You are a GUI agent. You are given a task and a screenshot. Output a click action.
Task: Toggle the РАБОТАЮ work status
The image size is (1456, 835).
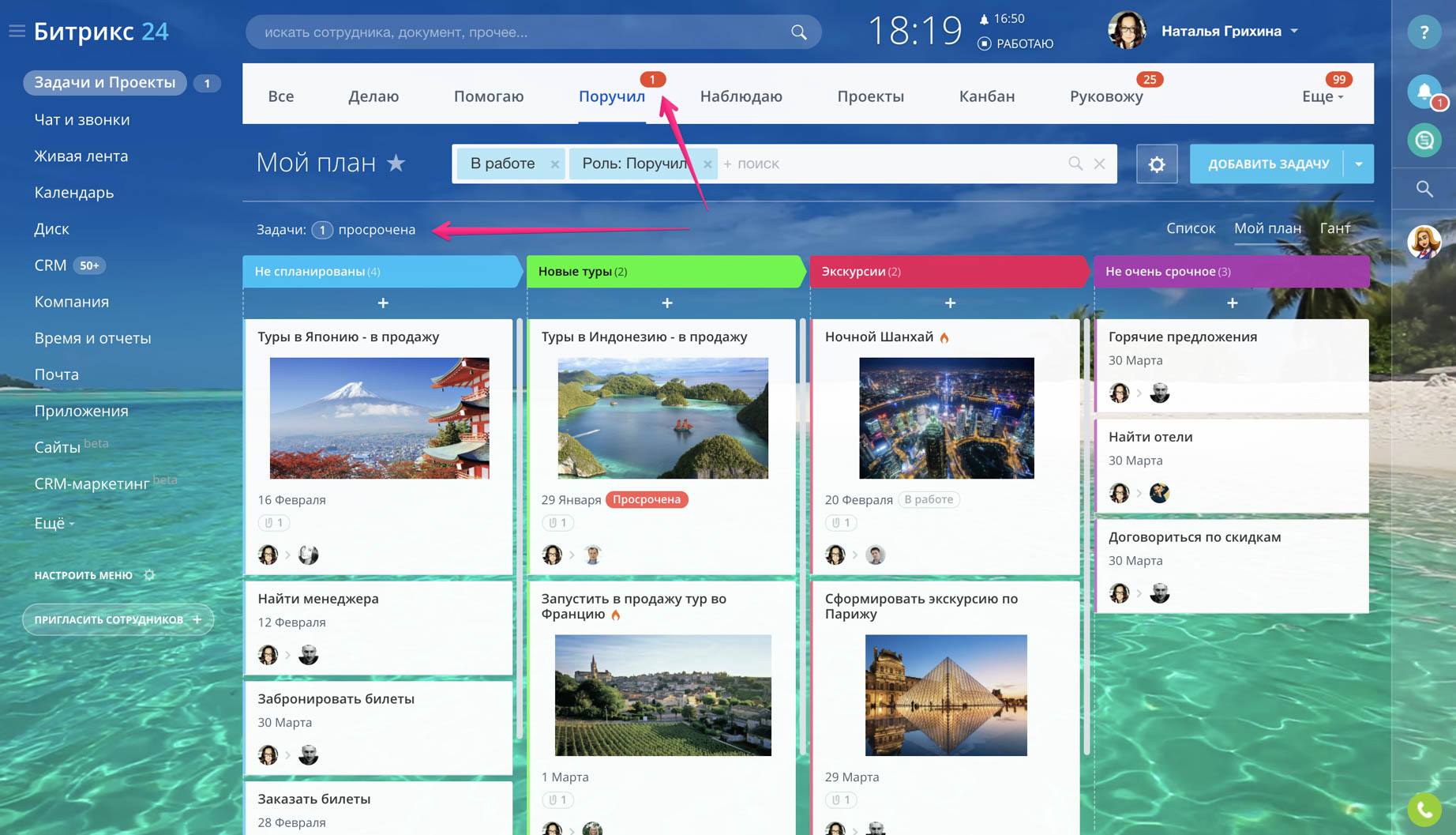pos(1015,43)
